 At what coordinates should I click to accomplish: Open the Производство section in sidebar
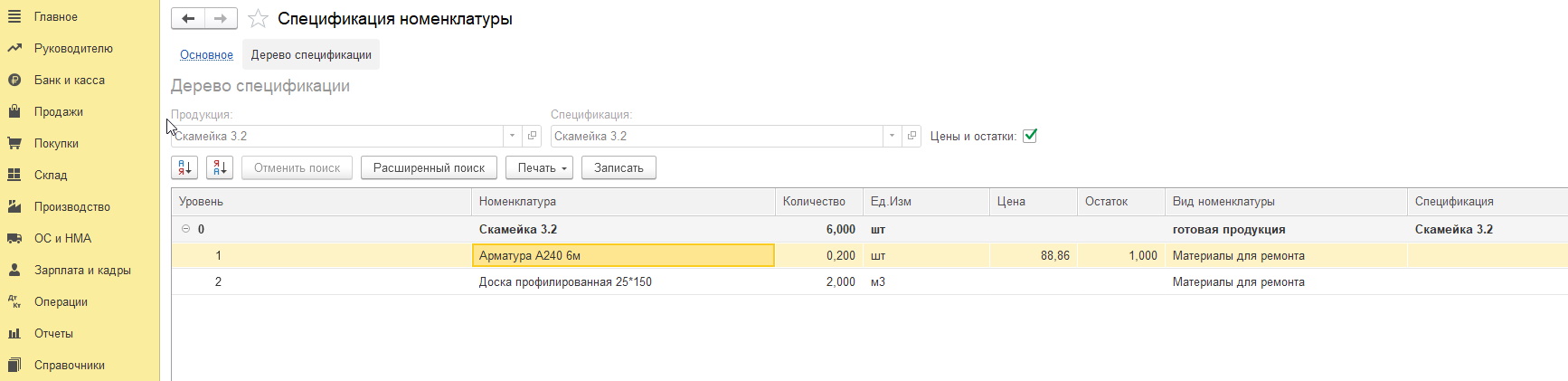(x=72, y=206)
